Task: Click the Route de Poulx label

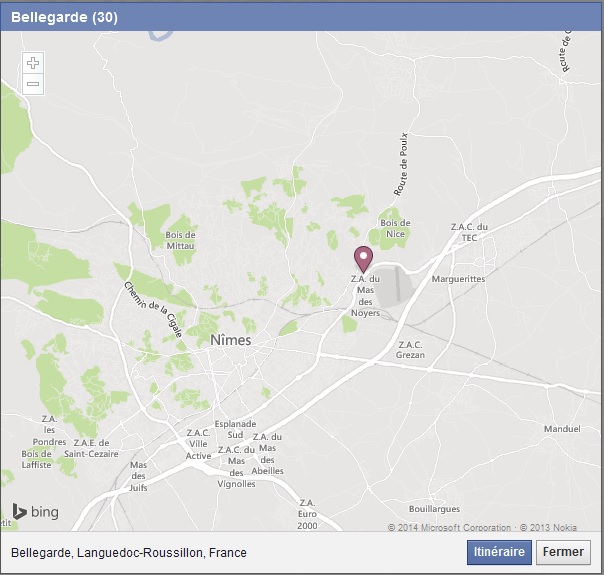Action: [x=401, y=164]
